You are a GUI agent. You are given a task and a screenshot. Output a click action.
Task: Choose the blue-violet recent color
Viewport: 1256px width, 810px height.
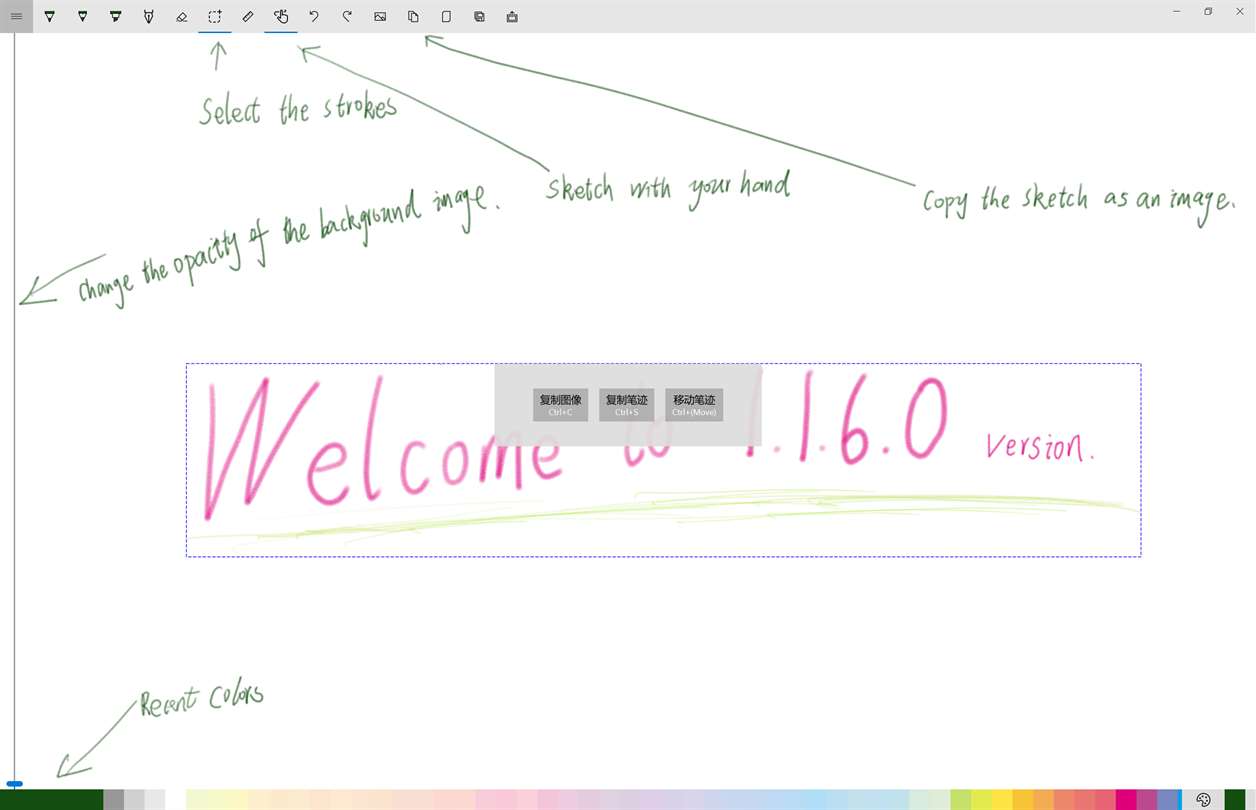pyautogui.click(x=1168, y=799)
